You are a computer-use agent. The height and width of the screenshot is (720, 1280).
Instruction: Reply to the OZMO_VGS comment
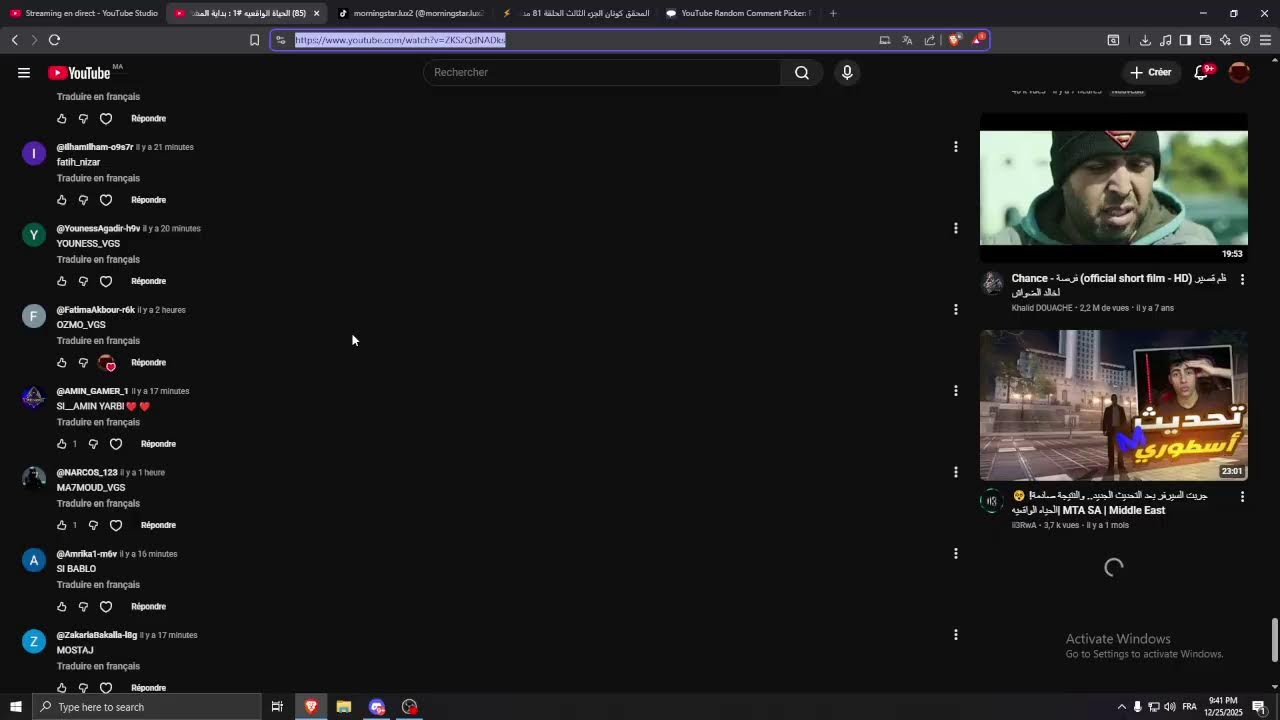(x=148, y=362)
